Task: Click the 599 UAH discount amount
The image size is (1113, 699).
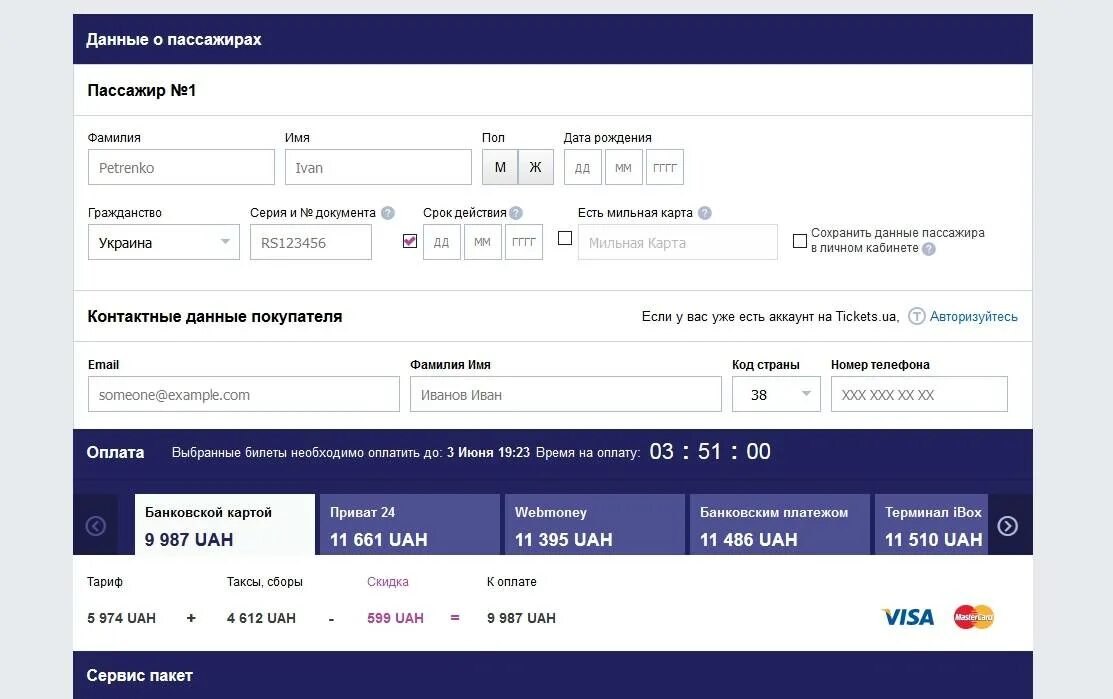Action: pyautogui.click(x=395, y=618)
